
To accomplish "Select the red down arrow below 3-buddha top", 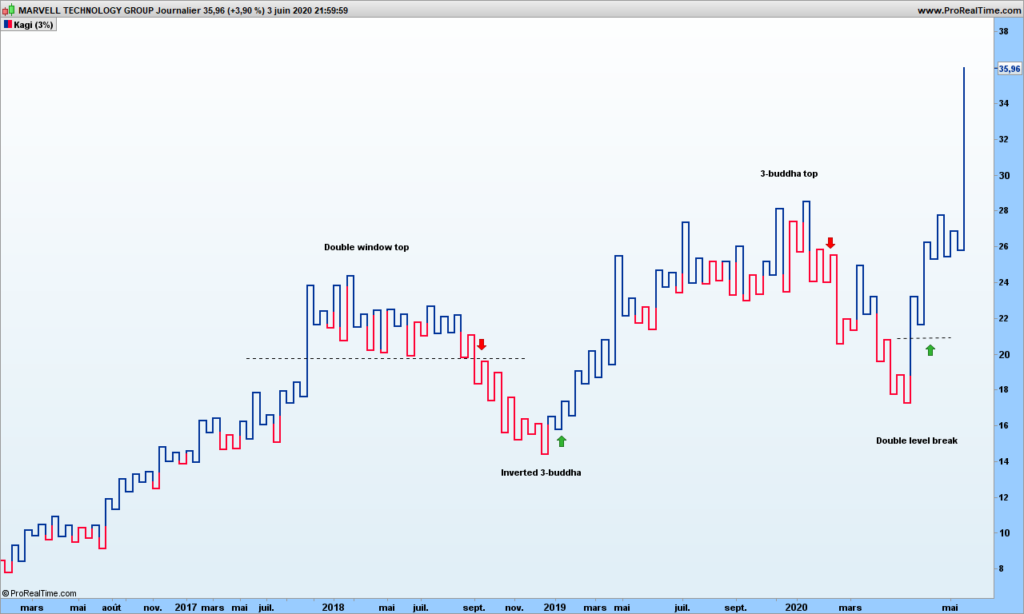I will (x=830, y=243).
